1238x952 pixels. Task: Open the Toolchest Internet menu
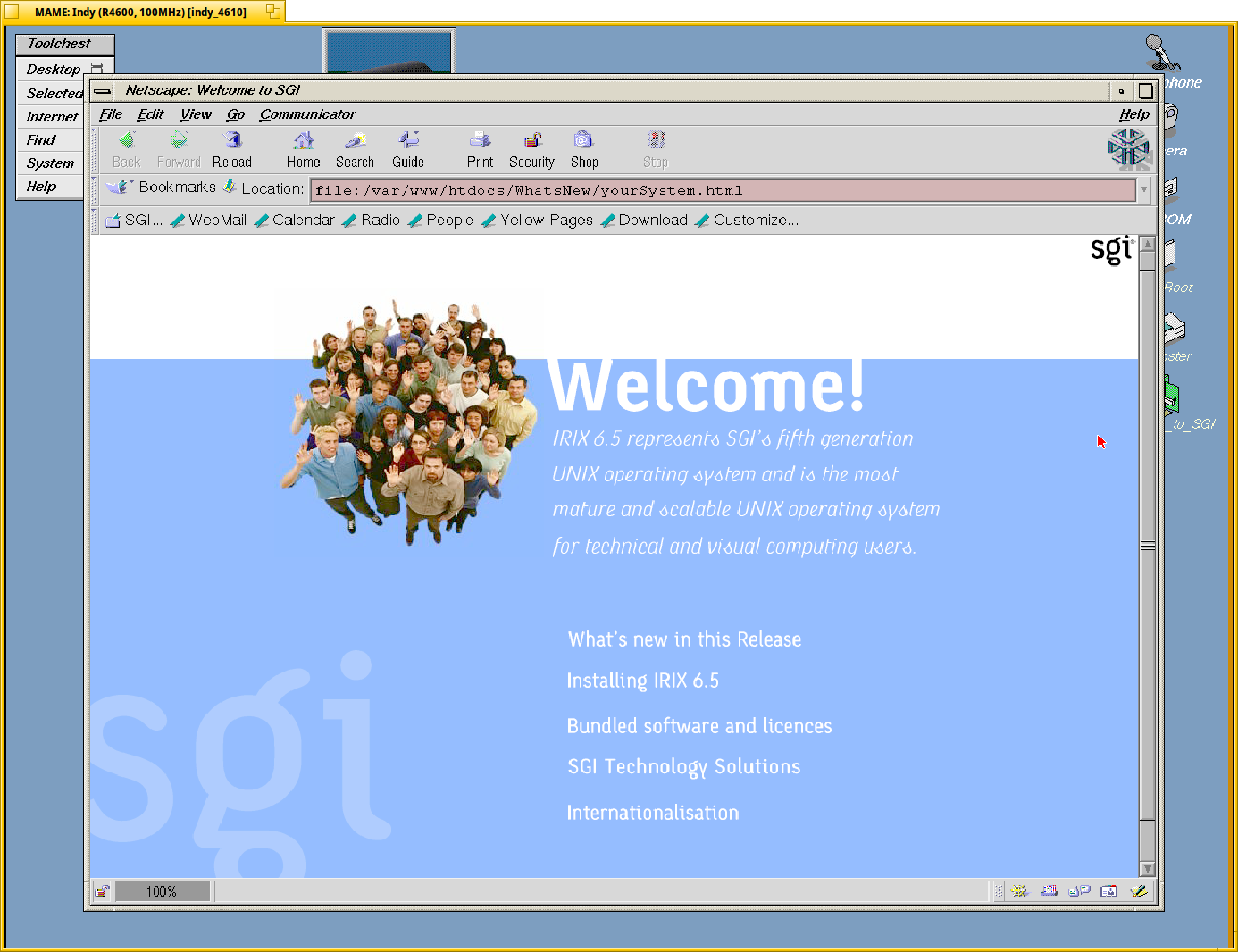tap(52, 117)
